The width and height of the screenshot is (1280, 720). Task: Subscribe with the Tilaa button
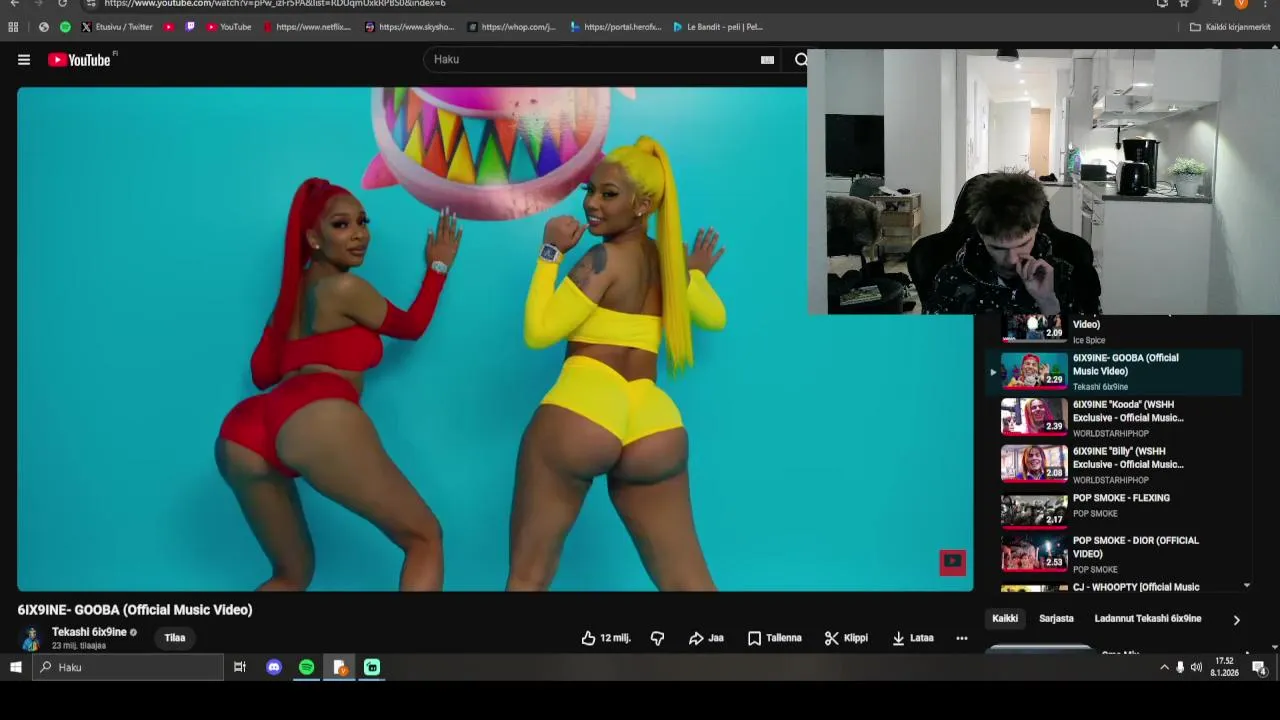pyautogui.click(x=175, y=638)
